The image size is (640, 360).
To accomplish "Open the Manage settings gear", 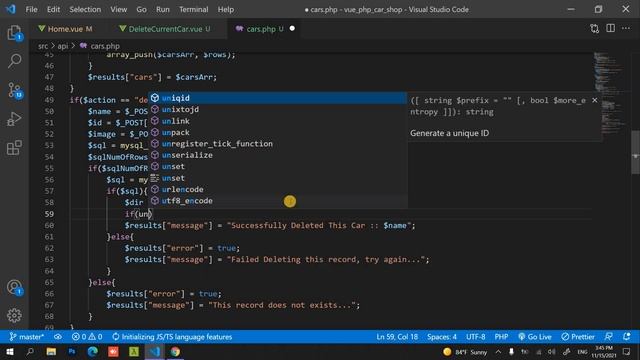I will click(14, 315).
